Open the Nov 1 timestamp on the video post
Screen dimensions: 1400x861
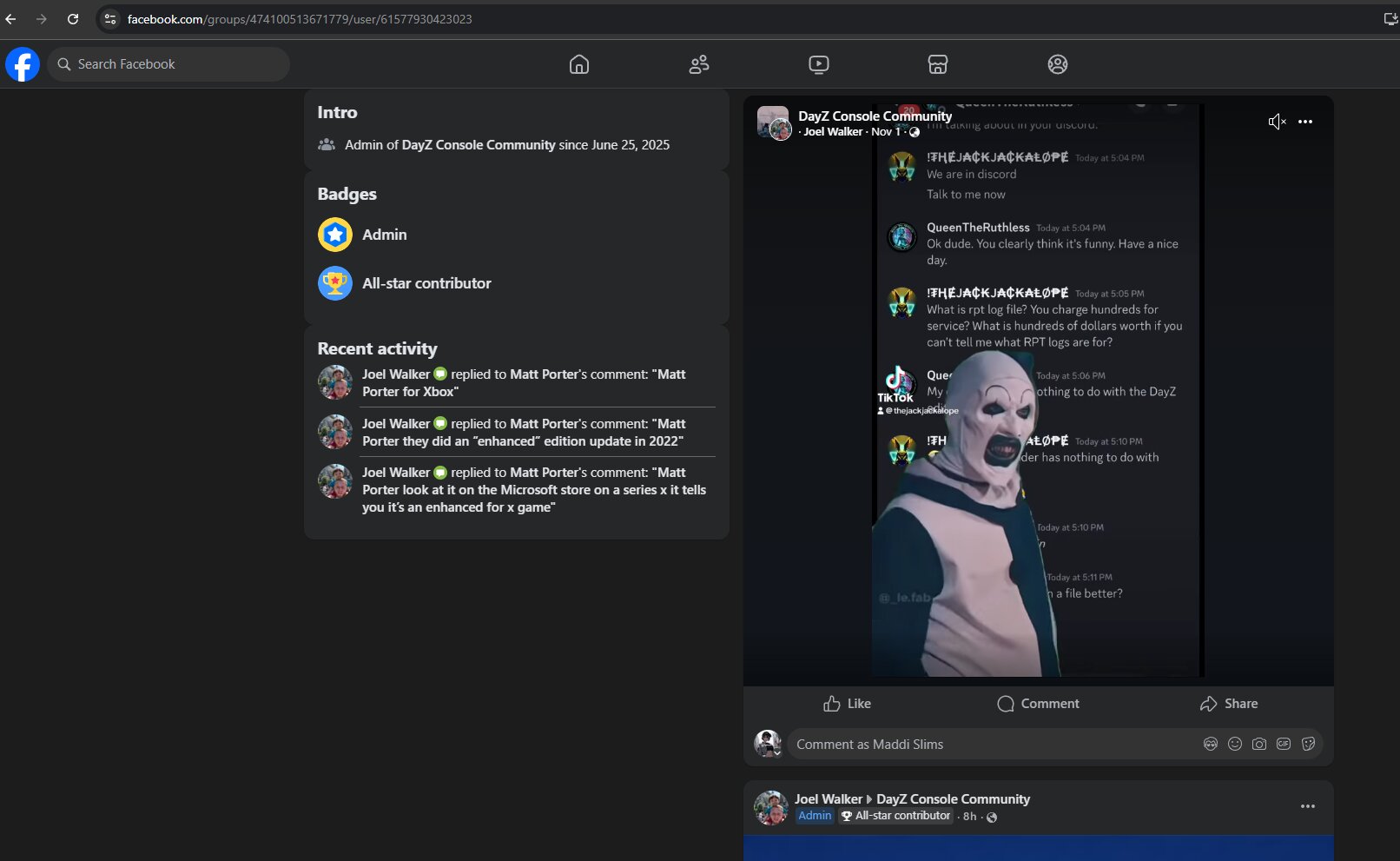point(886,132)
